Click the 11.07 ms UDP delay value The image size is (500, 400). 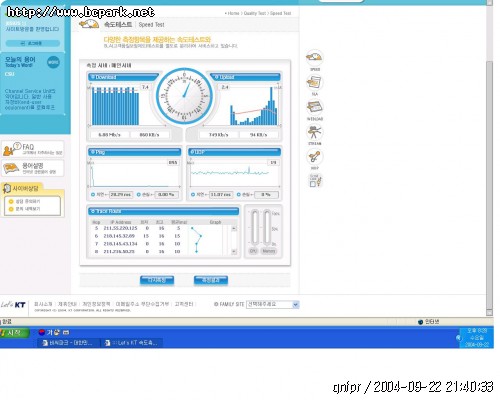(x=221, y=194)
